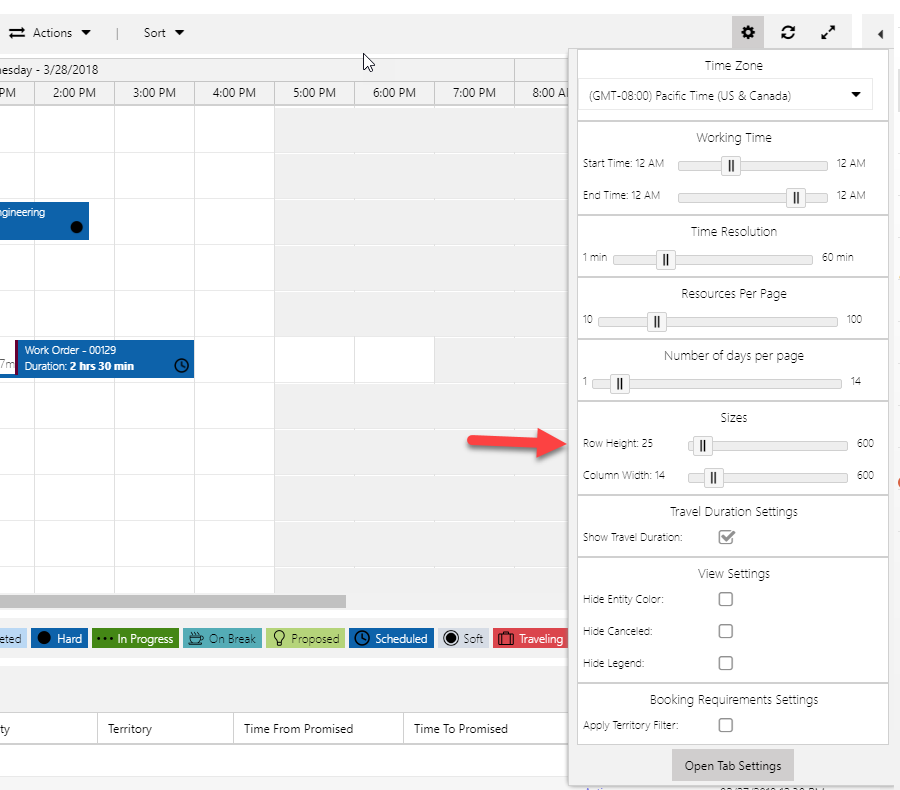Click the clock icon on Work Order 00129
This screenshot has height=790, width=900.
click(x=181, y=366)
